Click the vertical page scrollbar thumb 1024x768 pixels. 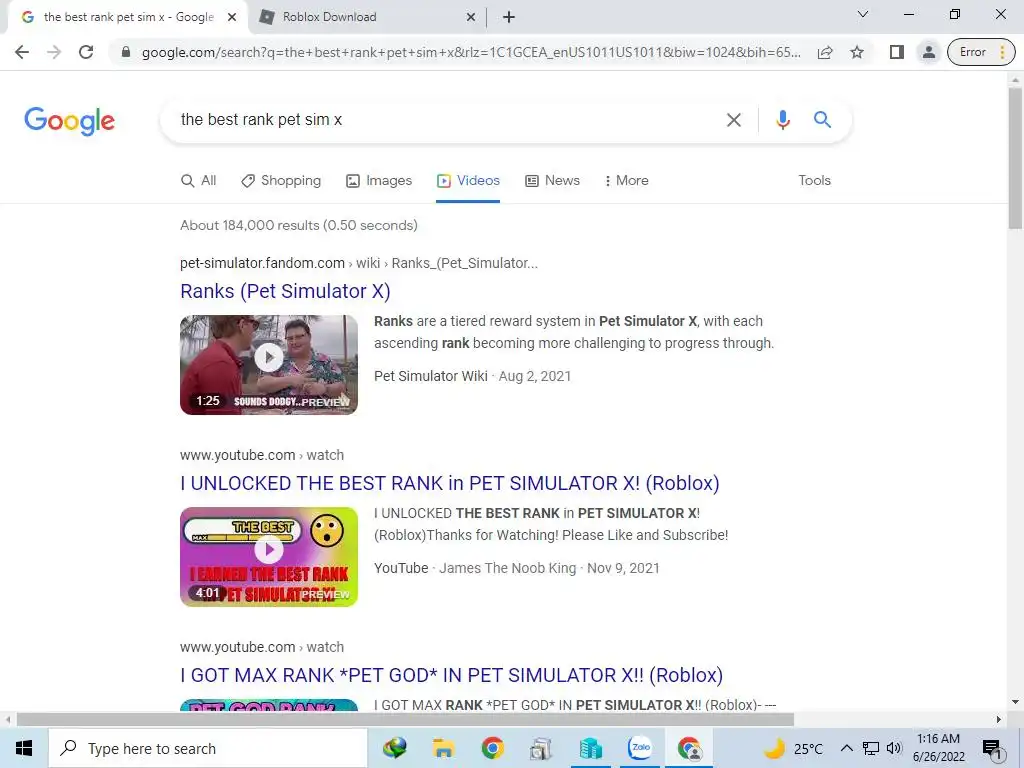coord(1015,158)
